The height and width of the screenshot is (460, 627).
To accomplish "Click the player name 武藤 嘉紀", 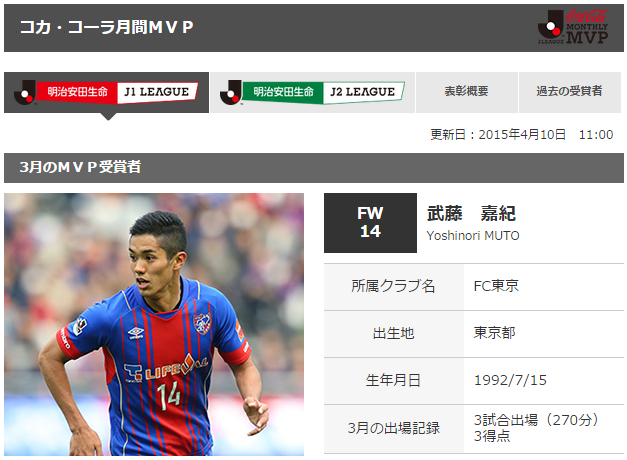I will pos(471,213).
